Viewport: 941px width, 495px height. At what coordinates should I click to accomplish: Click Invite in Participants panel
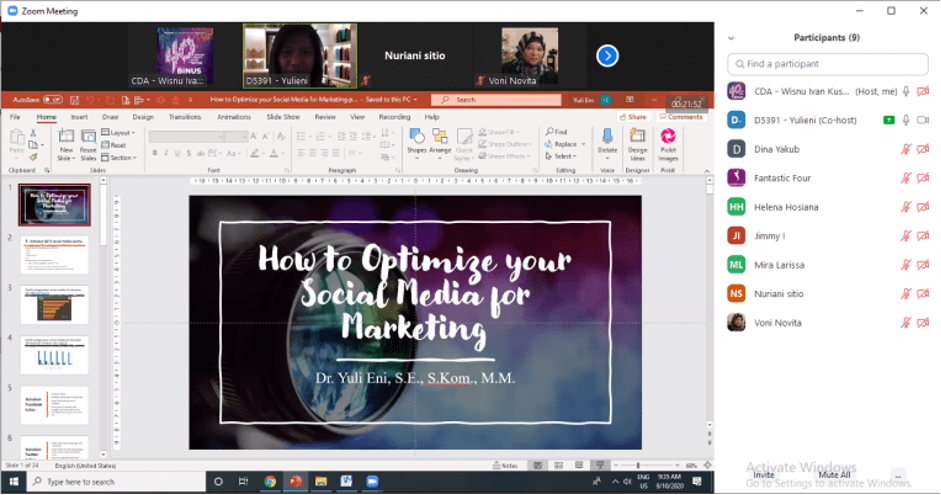coord(763,475)
